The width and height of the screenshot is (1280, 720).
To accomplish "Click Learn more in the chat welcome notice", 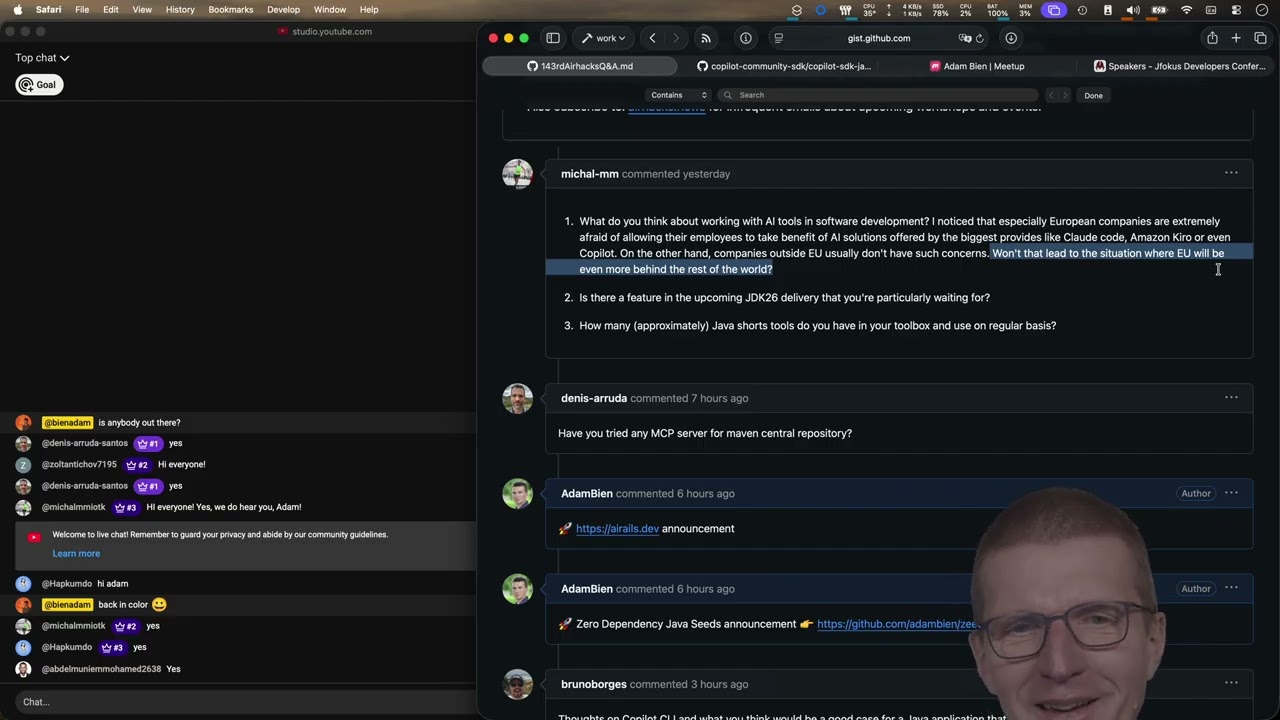I will [76, 553].
